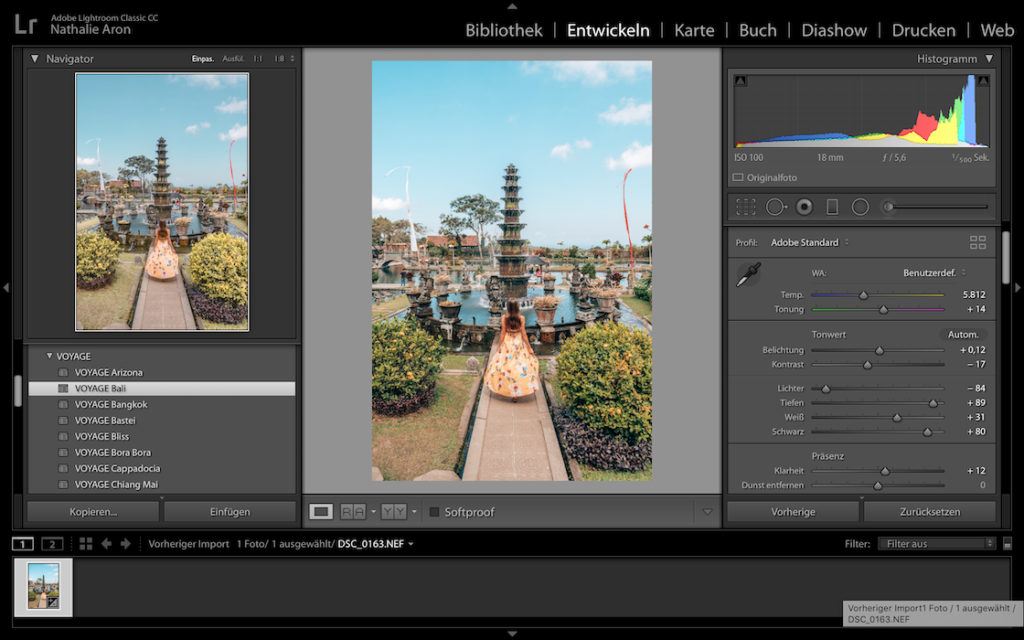The width and height of the screenshot is (1024, 640).
Task: Select the Graduated Filter tool
Action: 832,207
